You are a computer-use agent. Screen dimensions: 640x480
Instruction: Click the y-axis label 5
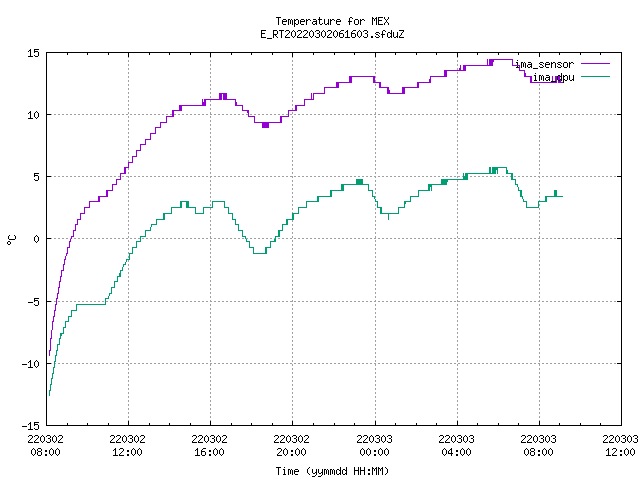coord(36,177)
